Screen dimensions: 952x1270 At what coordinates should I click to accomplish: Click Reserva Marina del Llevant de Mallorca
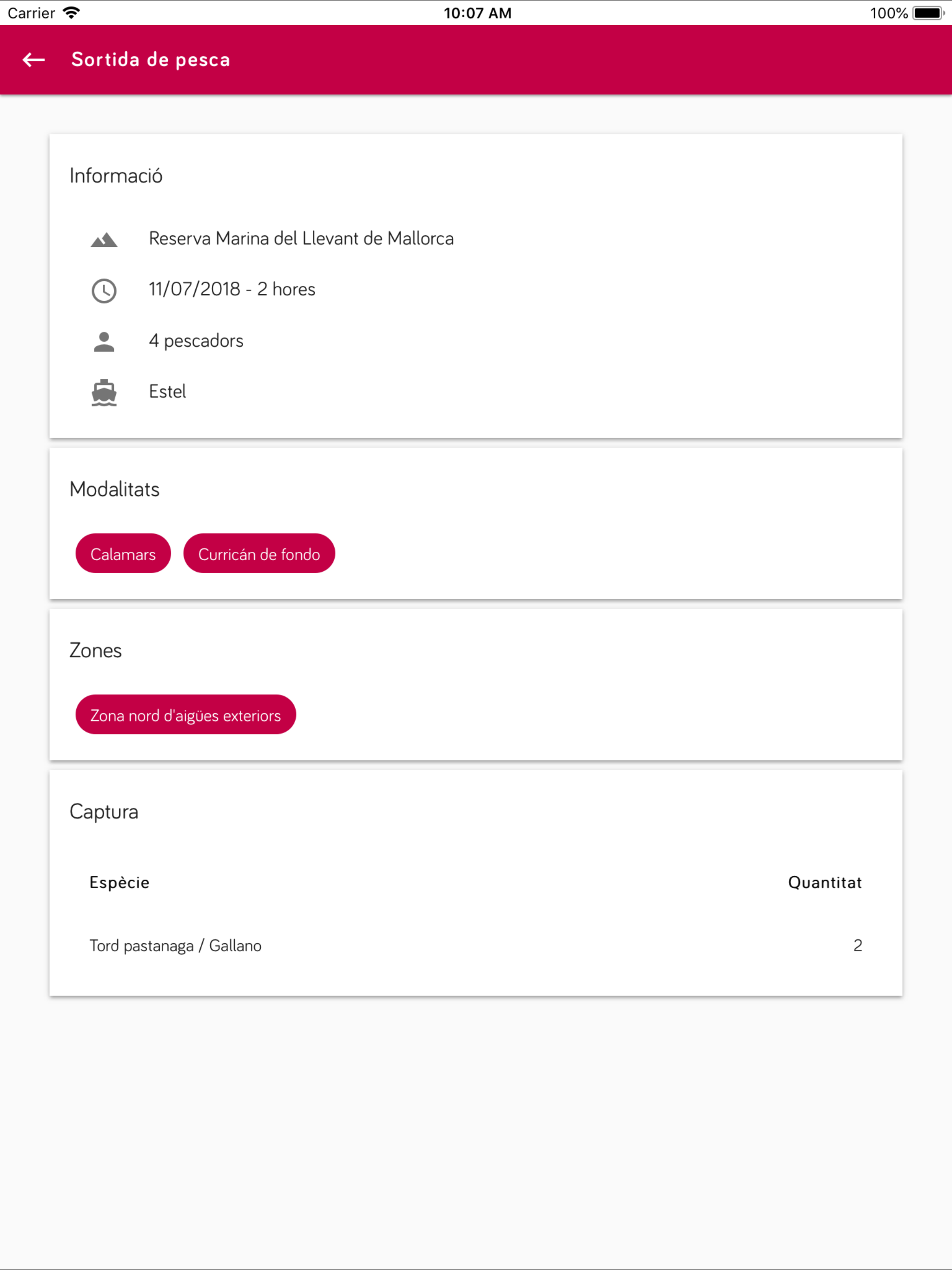click(x=301, y=238)
